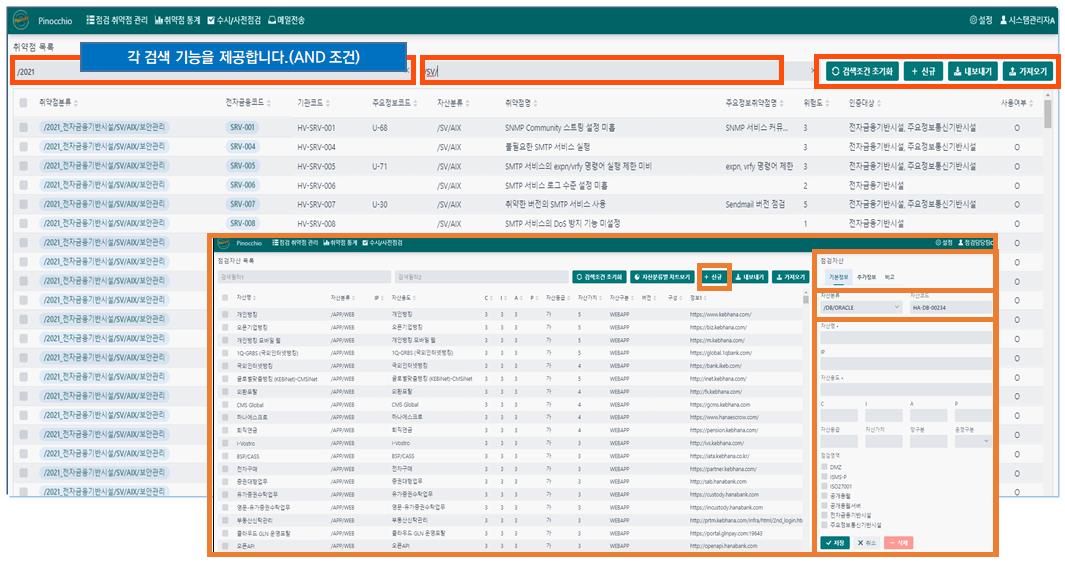Click + 신규 button in 점검자산 window
The image size is (1065, 563).
[713, 277]
